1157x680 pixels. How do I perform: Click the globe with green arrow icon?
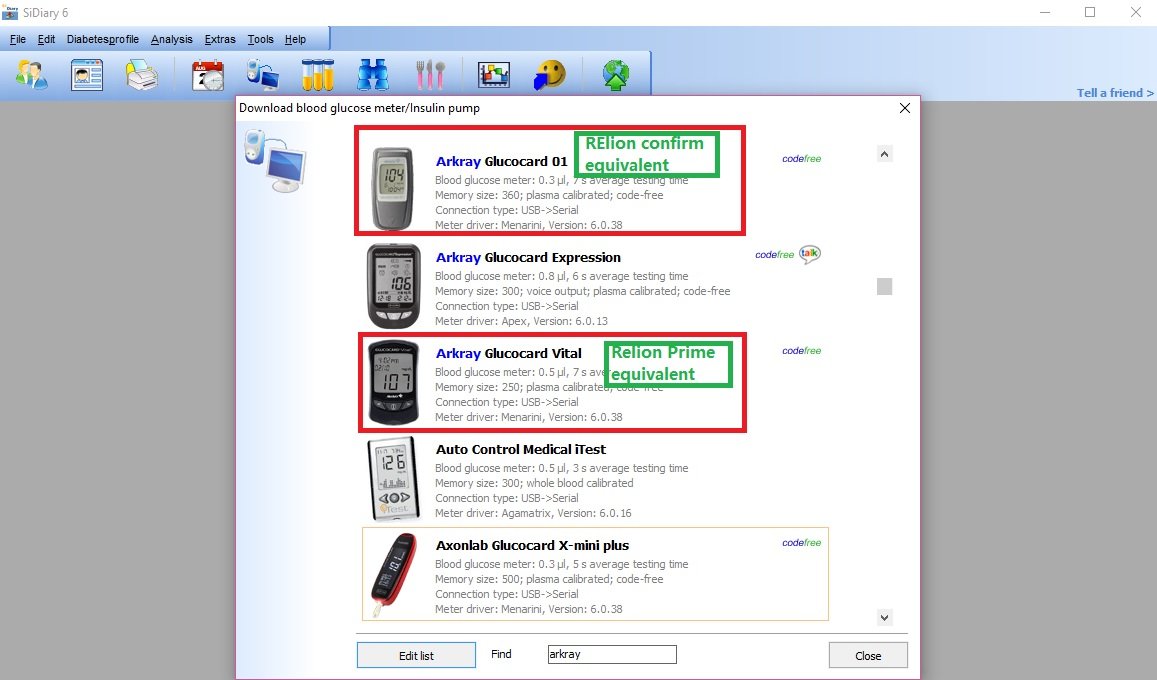pos(616,75)
